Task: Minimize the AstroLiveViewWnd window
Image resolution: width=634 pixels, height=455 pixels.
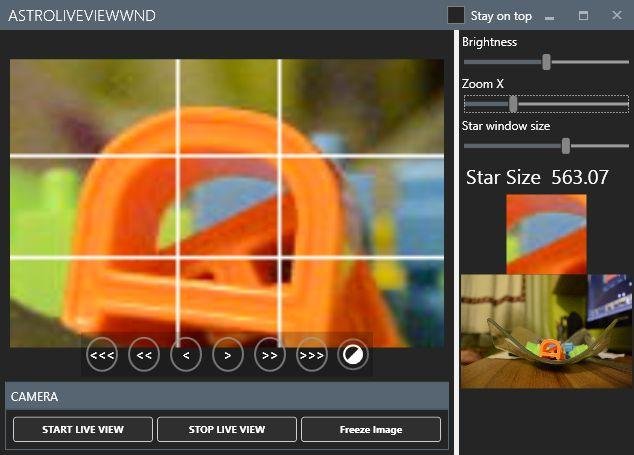Action: tap(550, 16)
